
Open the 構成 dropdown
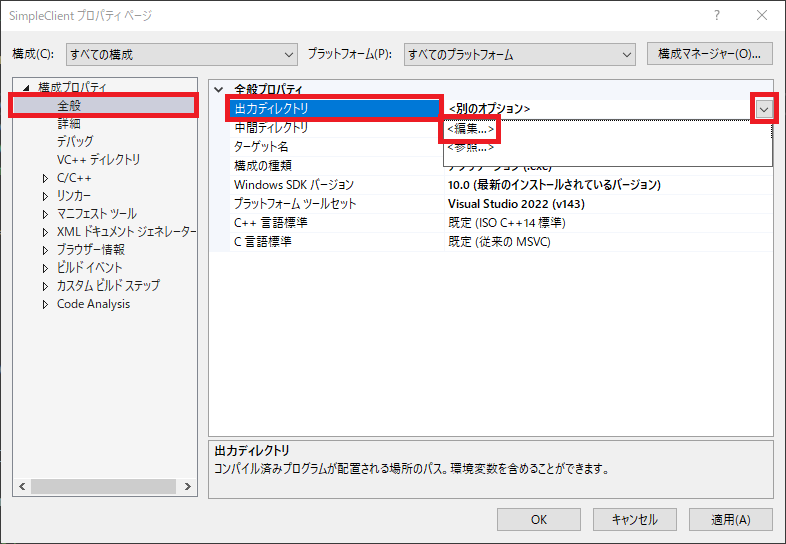[x=182, y=54]
